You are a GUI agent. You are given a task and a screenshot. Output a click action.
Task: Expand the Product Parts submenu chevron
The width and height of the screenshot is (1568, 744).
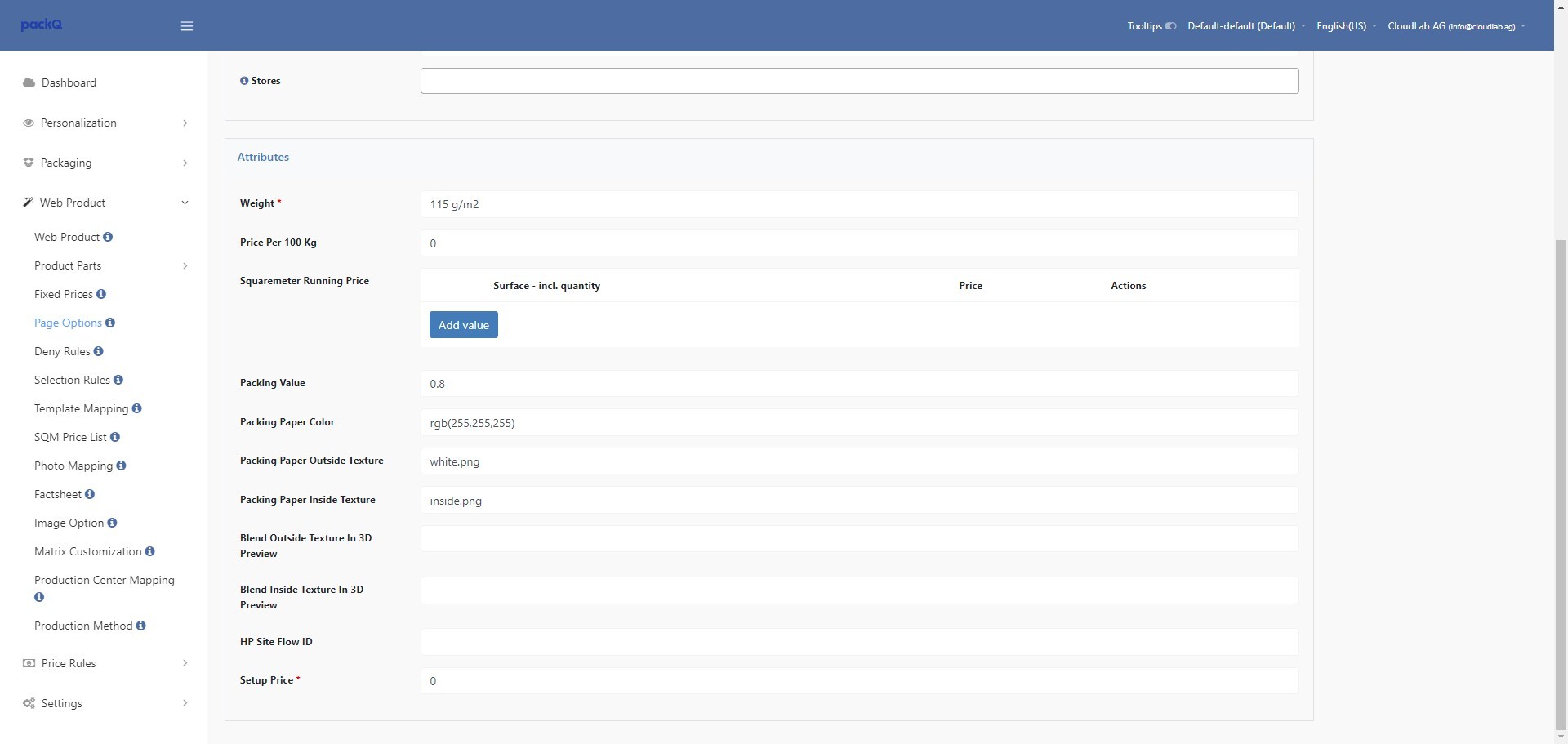click(x=185, y=265)
